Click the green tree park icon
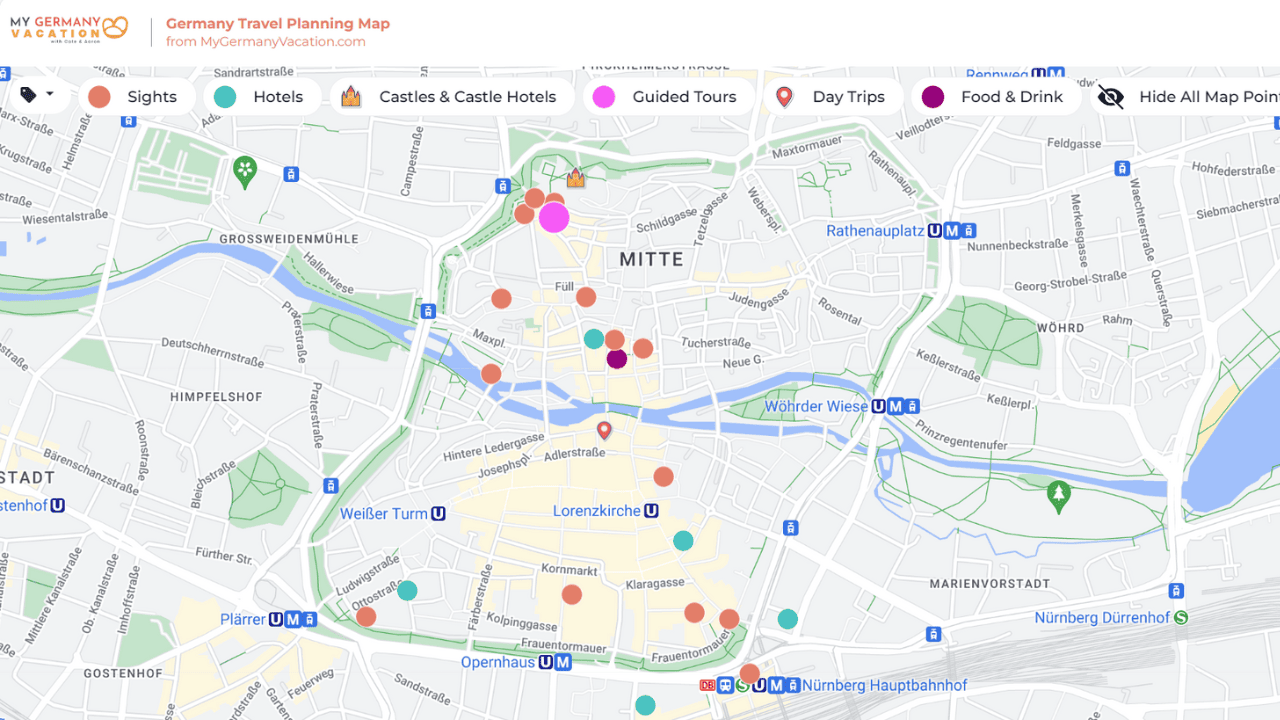Viewport: 1280px width, 720px height. [x=1058, y=493]
